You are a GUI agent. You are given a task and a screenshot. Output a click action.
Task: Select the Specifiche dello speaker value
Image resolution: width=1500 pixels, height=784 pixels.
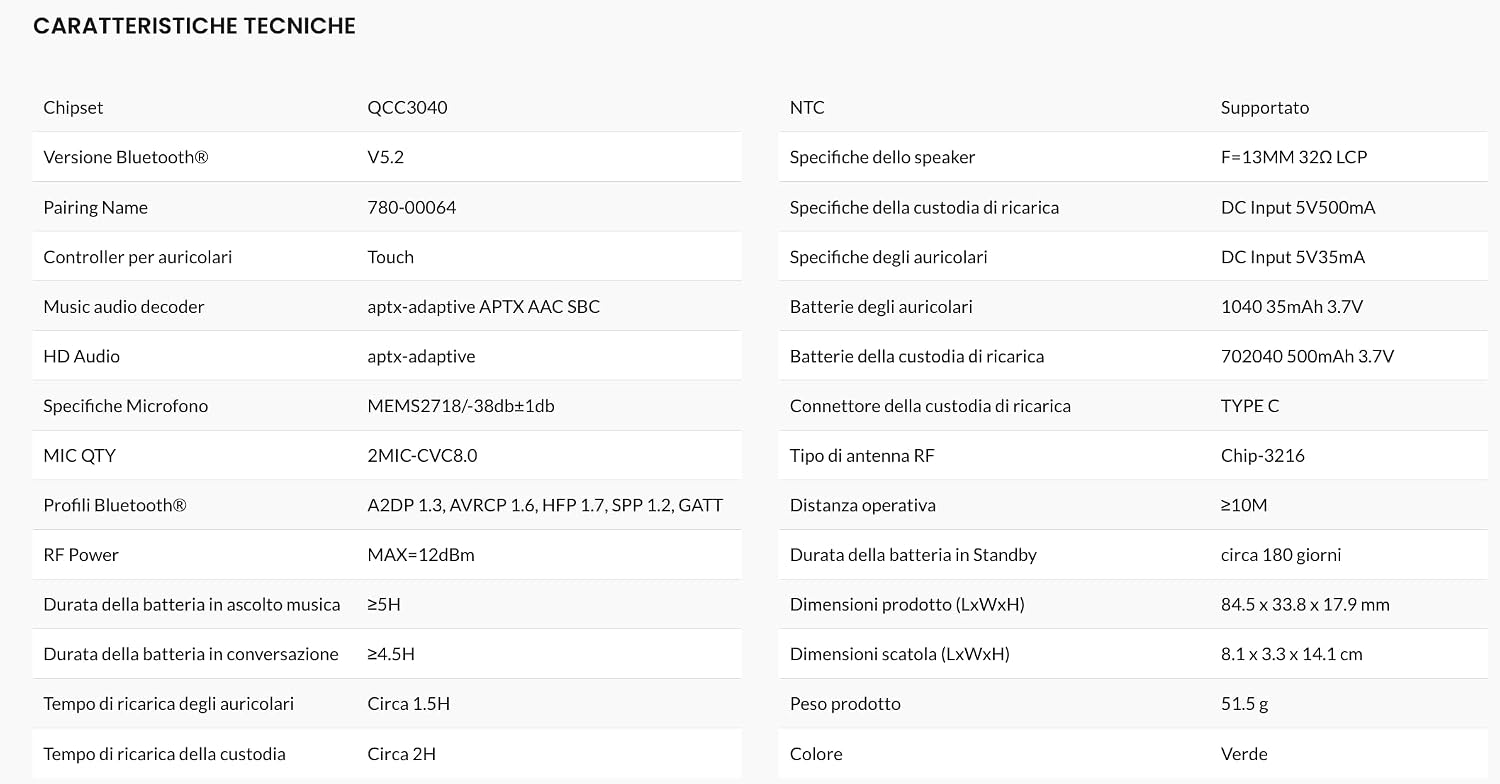pos(1294,157)
